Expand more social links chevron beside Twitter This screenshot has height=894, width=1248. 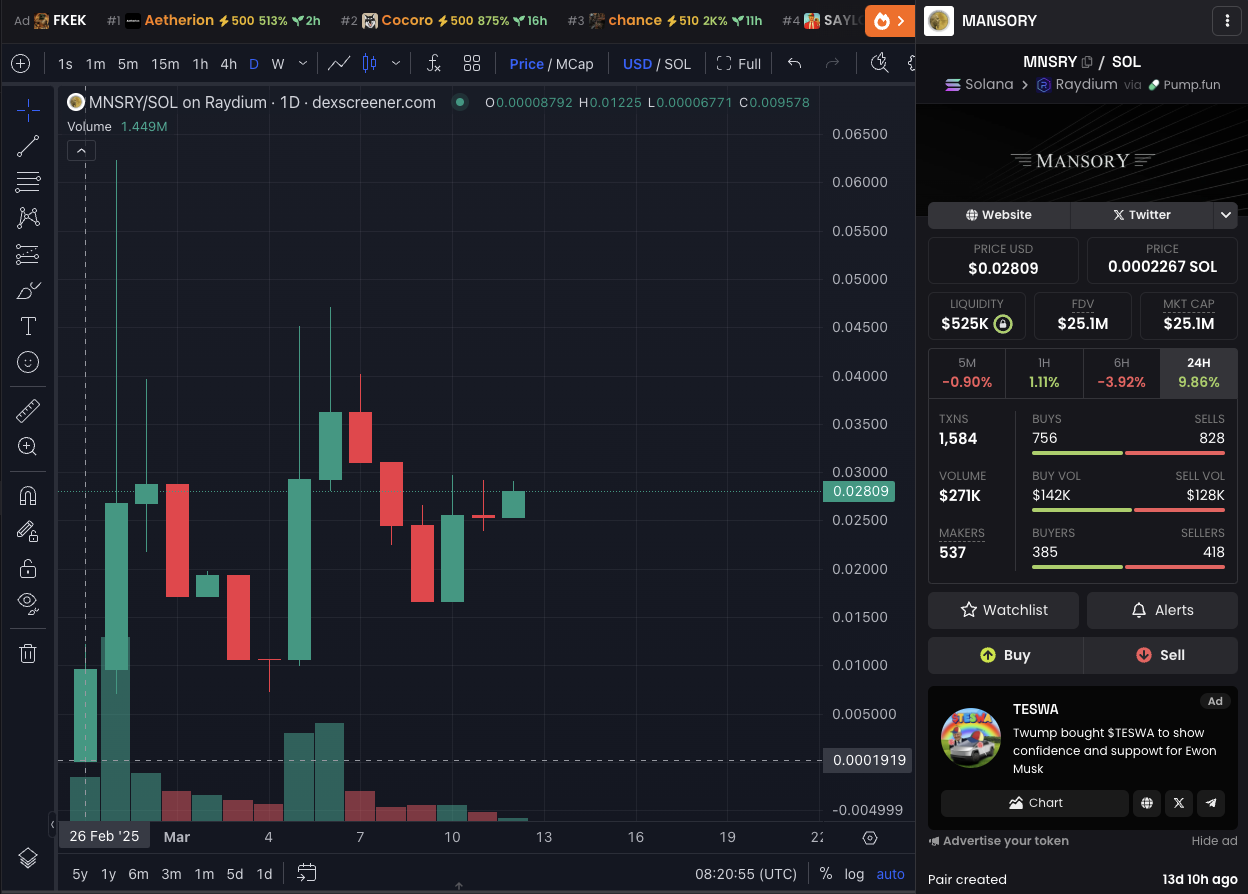tap(1225, 215)
